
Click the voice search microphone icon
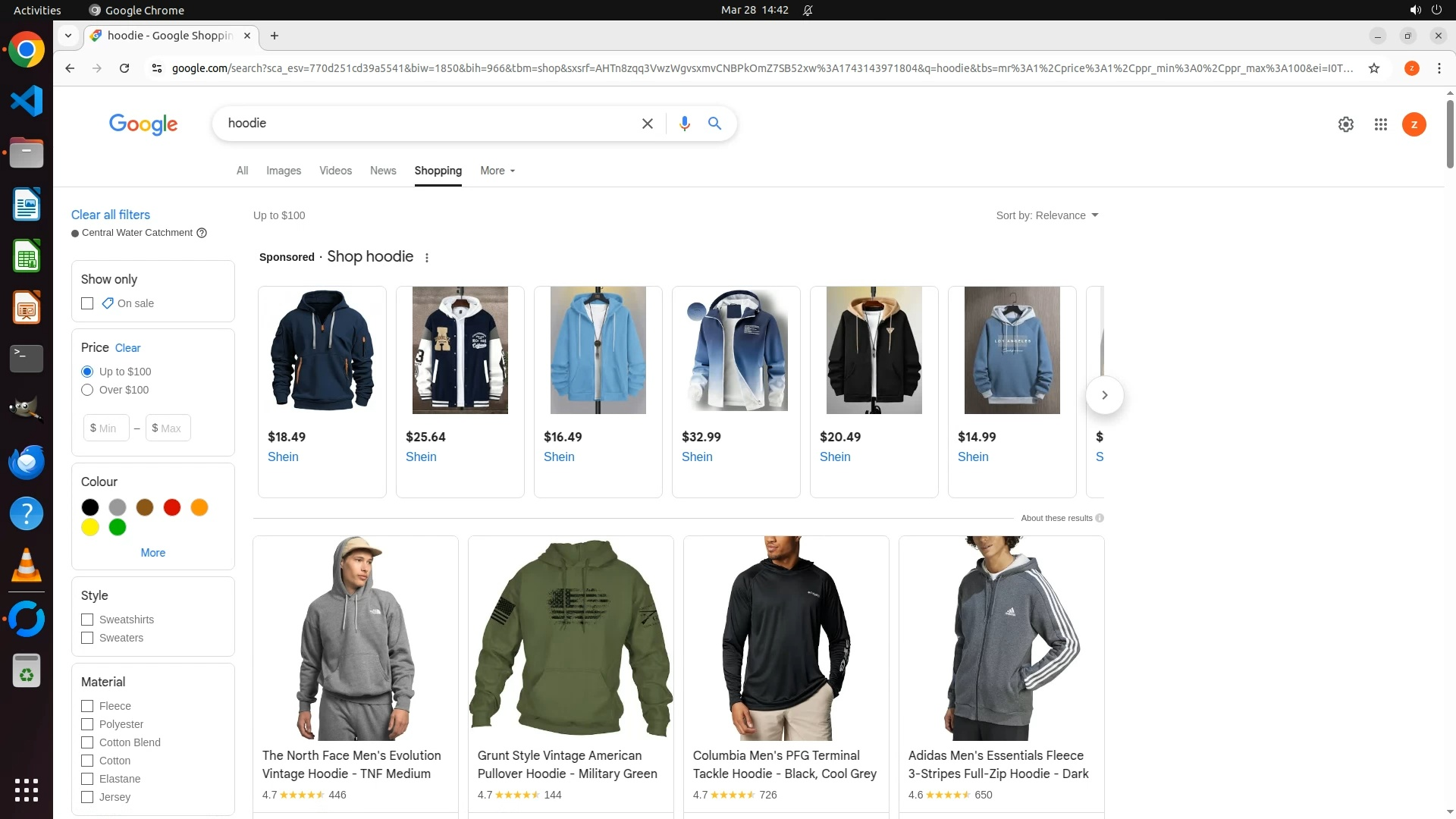coord(684,124)
